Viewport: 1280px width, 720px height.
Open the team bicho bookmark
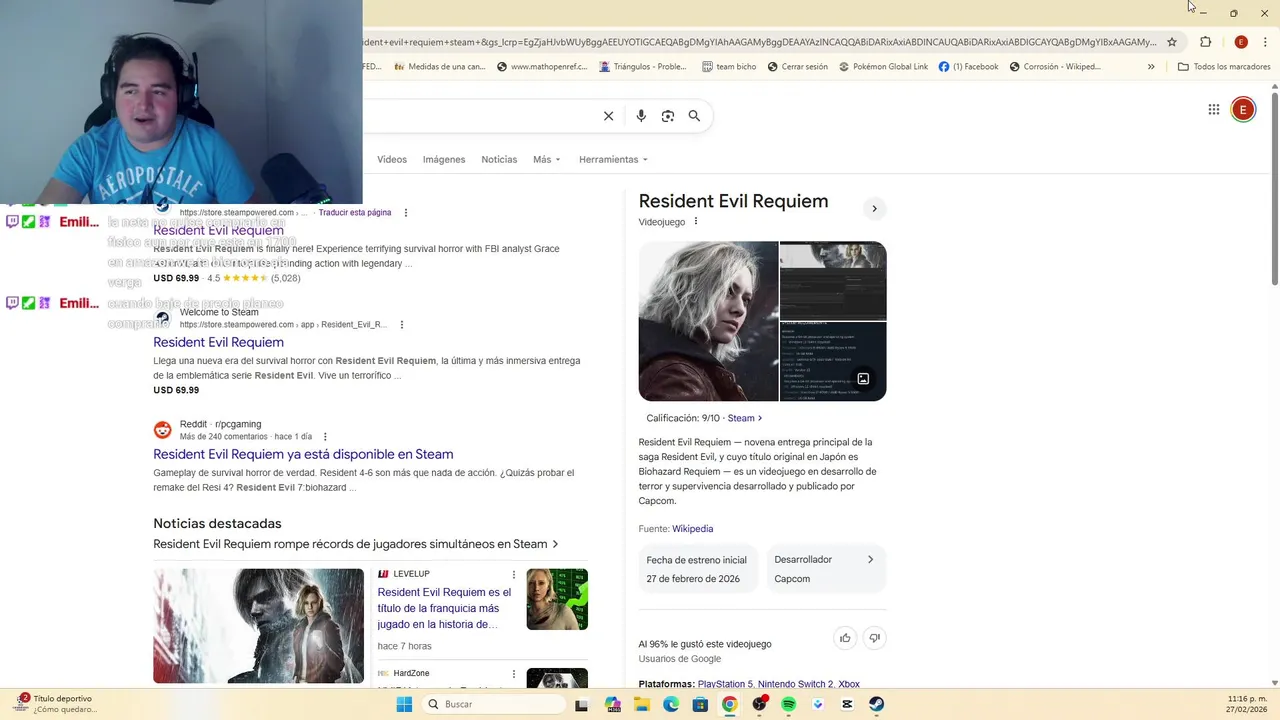pyautogui.click(x=729, y=67)
